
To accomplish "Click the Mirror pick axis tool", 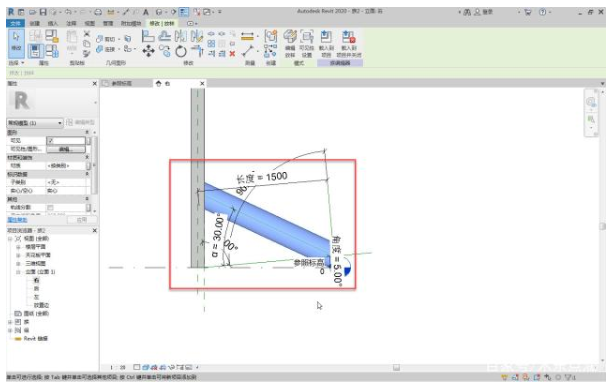I will (181, 37).
